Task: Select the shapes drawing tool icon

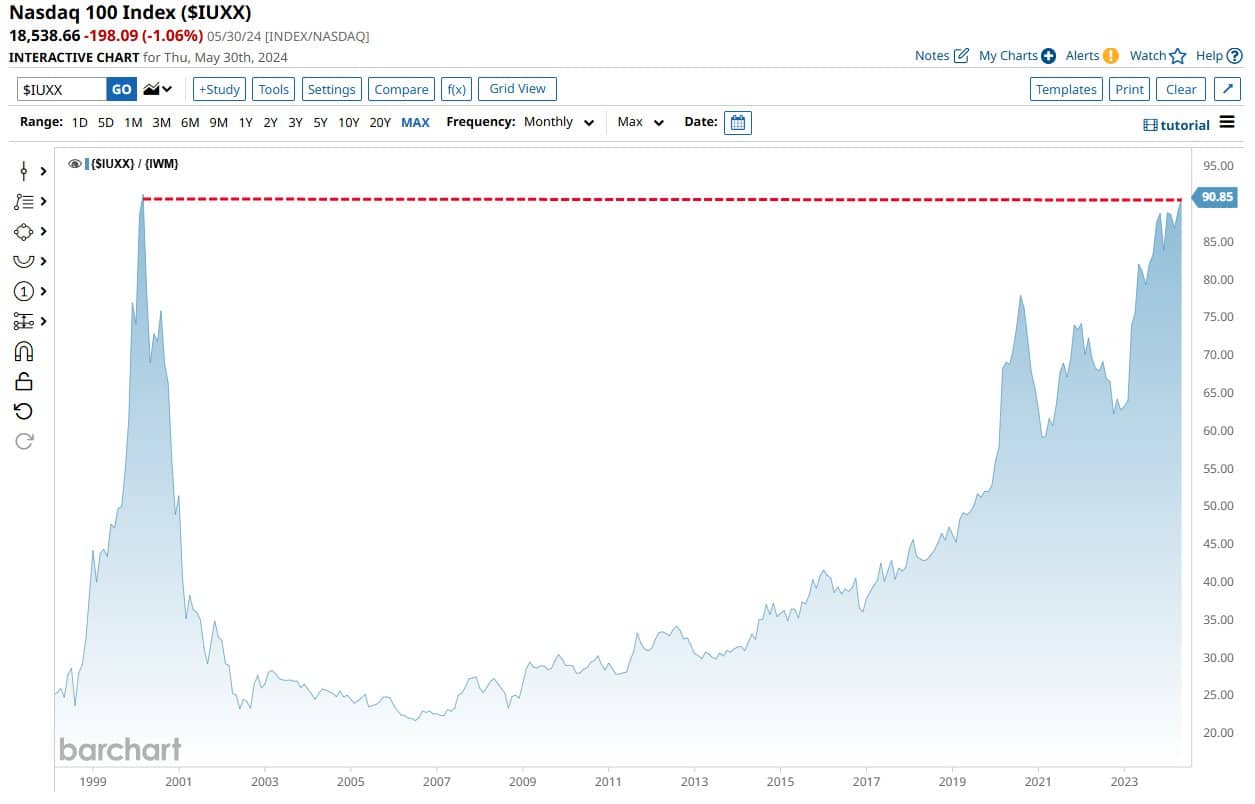Action: [x=24, y=231]
